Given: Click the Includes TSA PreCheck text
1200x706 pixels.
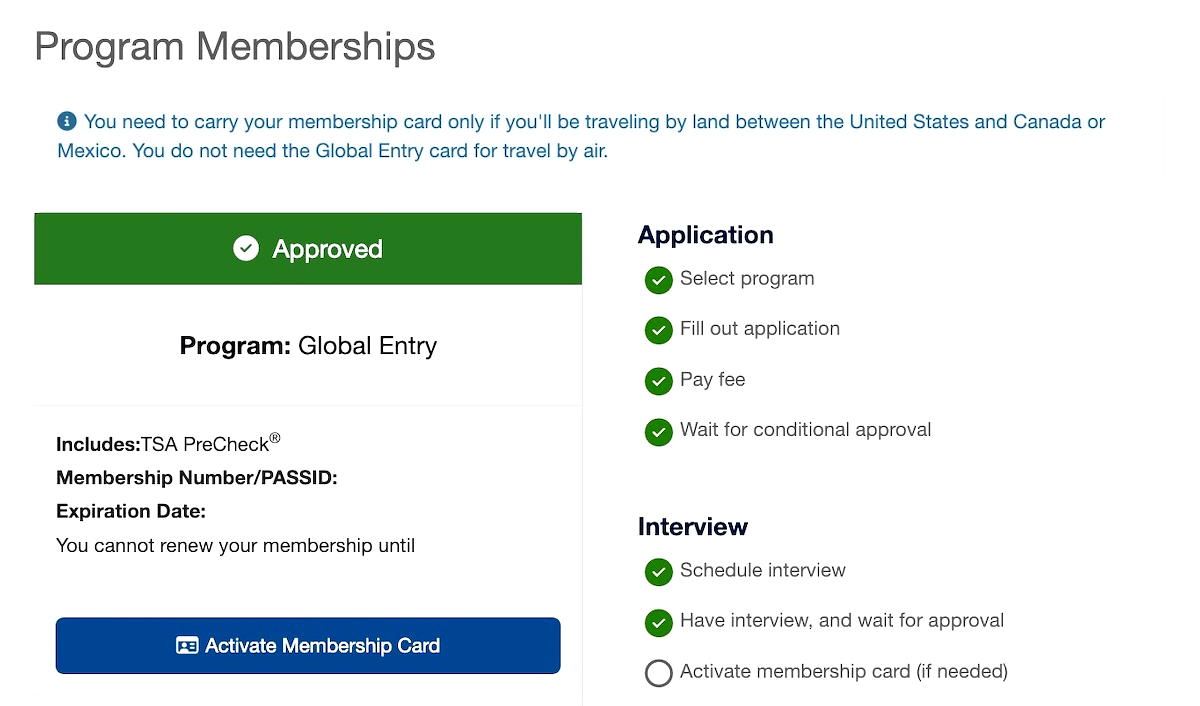Looking at the screenshot, I should [x=168, y=444].
